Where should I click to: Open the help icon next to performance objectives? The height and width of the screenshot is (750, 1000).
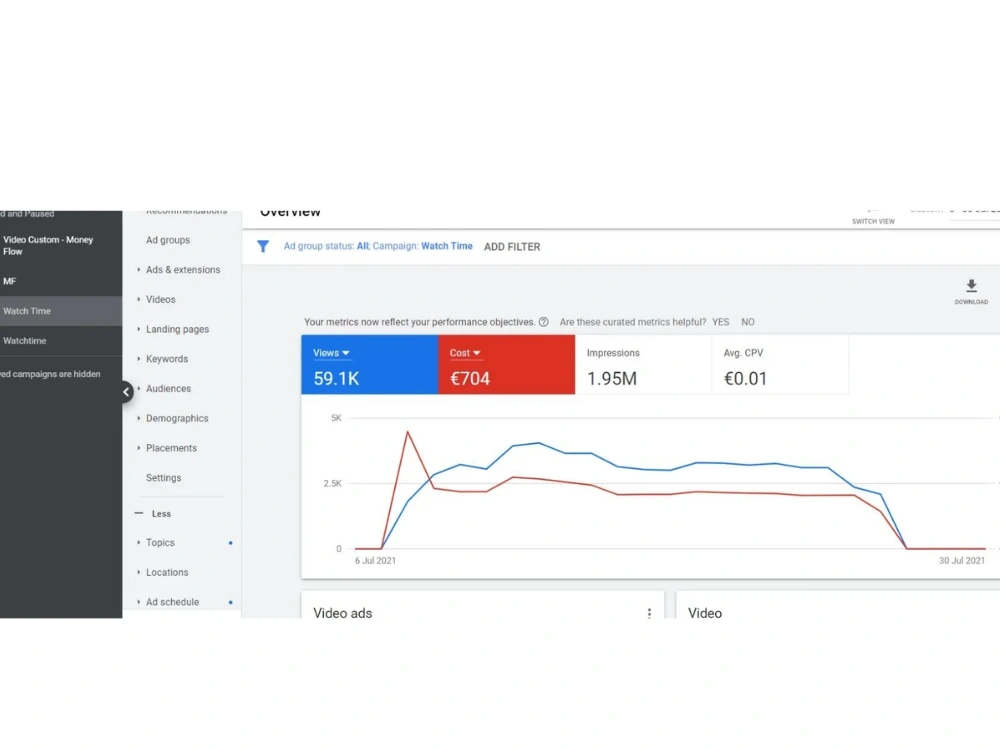click(543, 322)
